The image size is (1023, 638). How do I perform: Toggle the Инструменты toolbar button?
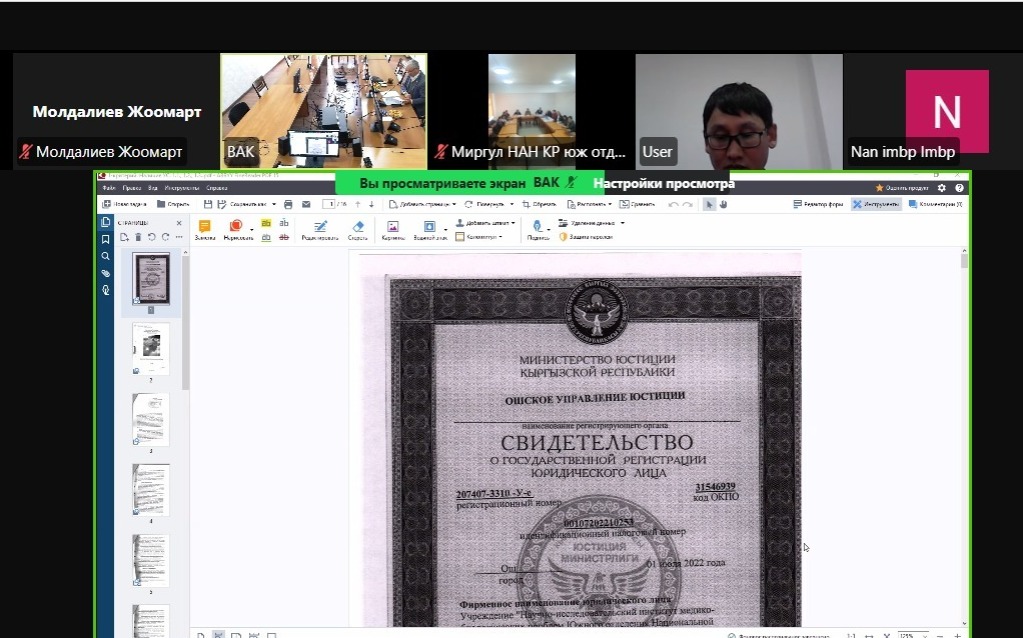[876, 204]
